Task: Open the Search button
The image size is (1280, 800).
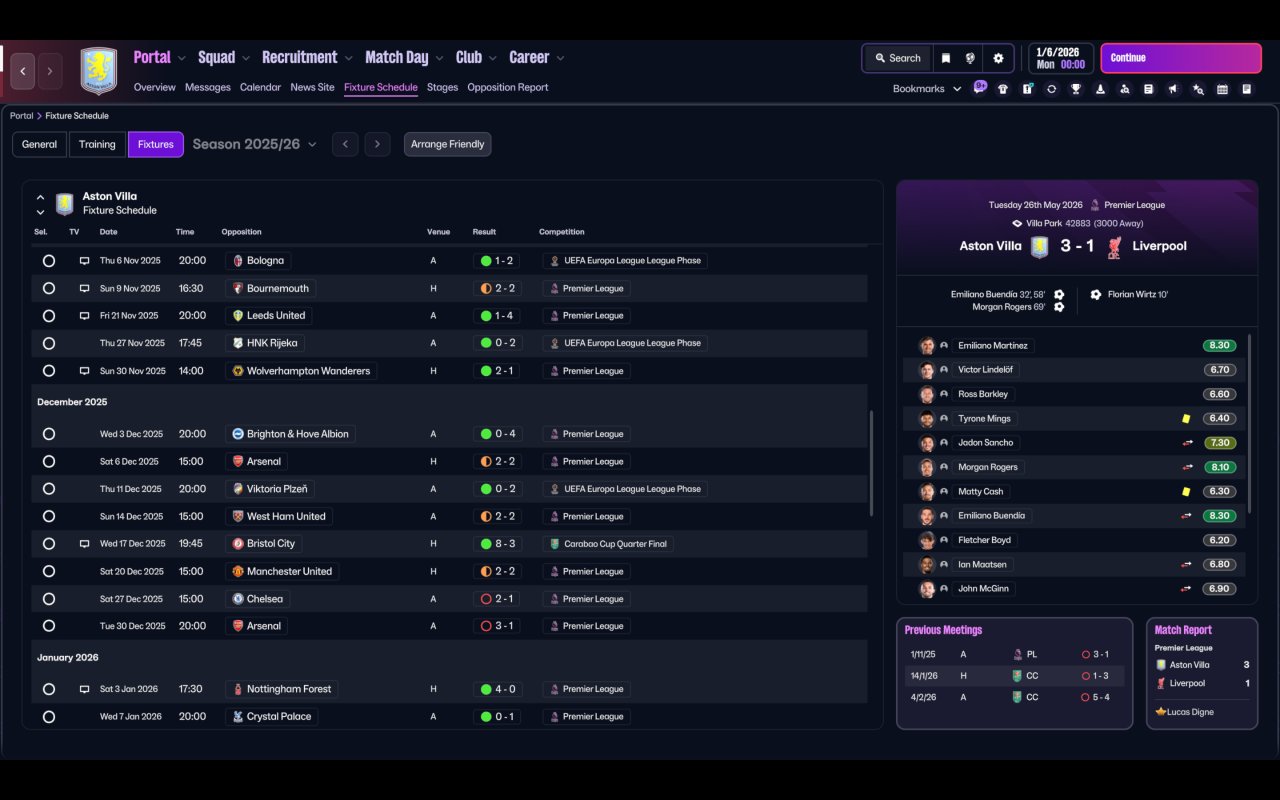Action: coord(897,58)
